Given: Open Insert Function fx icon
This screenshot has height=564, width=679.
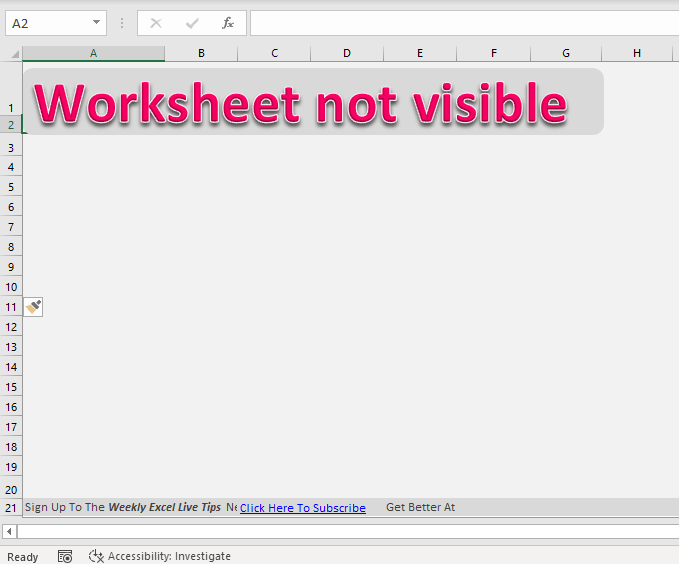Looking at the screenshot, I should [x=228, y=23].
